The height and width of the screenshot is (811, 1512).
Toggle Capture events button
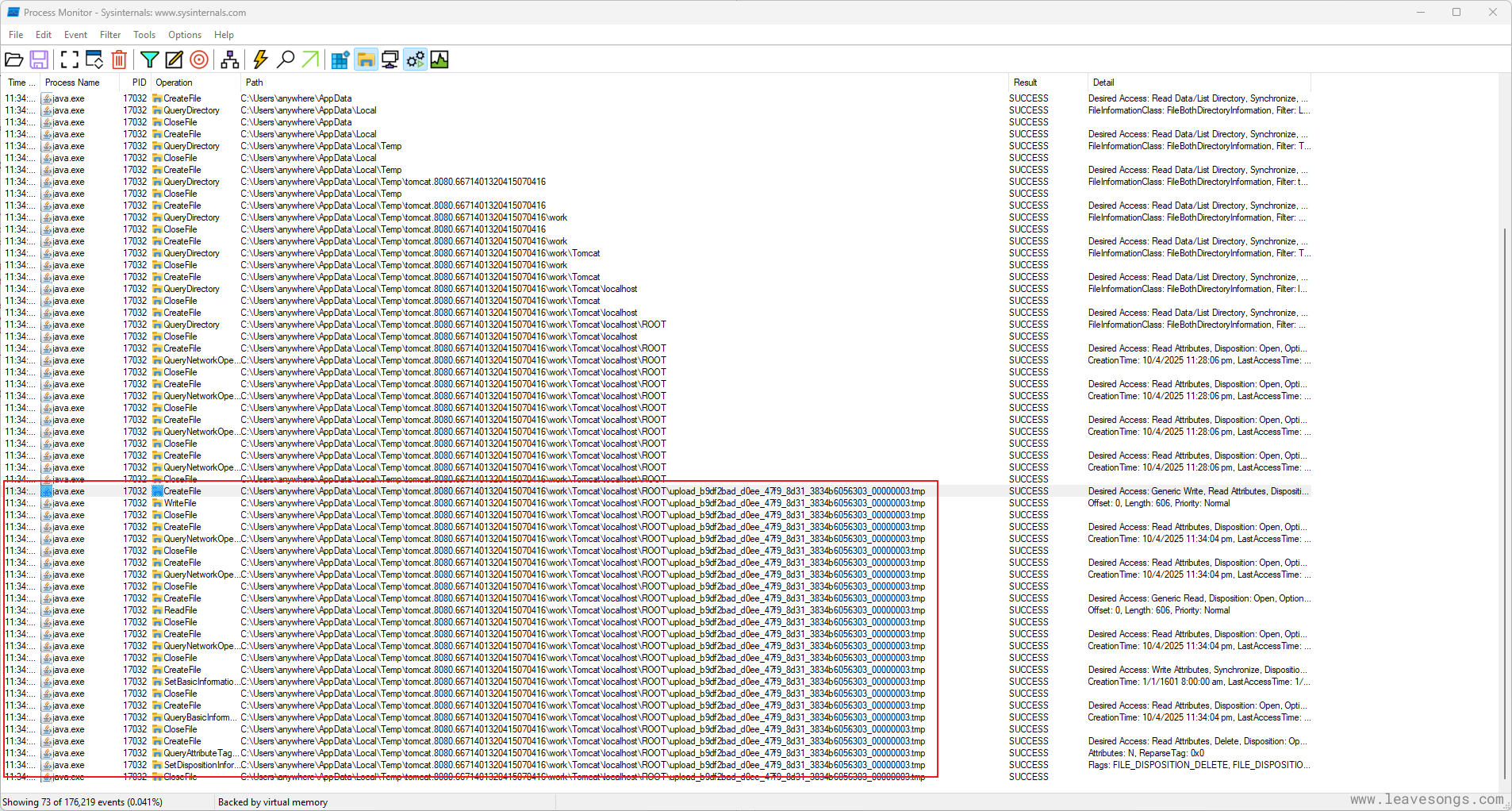(70, 60)
